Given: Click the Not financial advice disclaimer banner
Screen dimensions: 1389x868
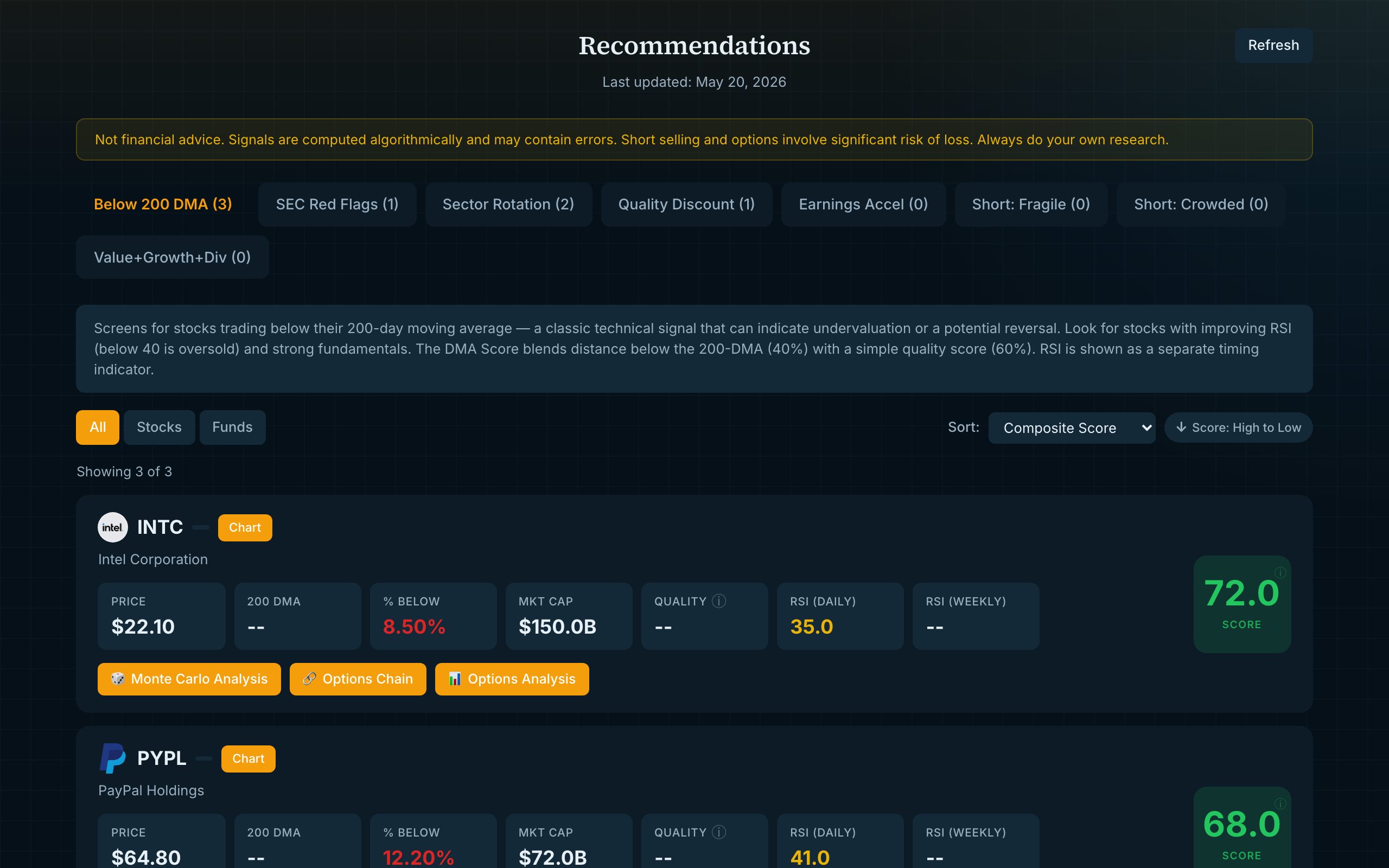Looking at the screenshot, I should click(694, 139).
